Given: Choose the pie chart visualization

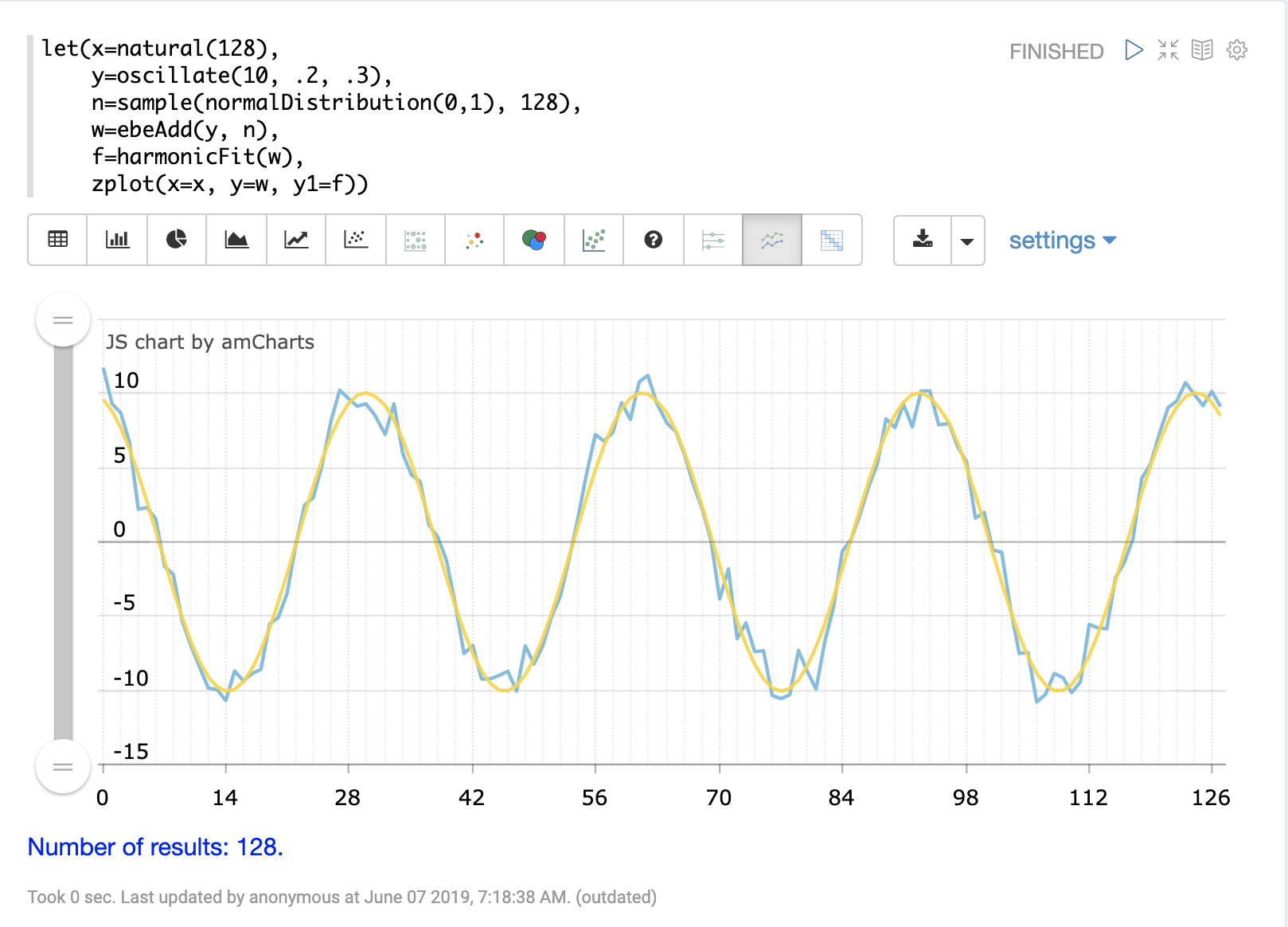Looking at the screenshot, I should 177,240.
